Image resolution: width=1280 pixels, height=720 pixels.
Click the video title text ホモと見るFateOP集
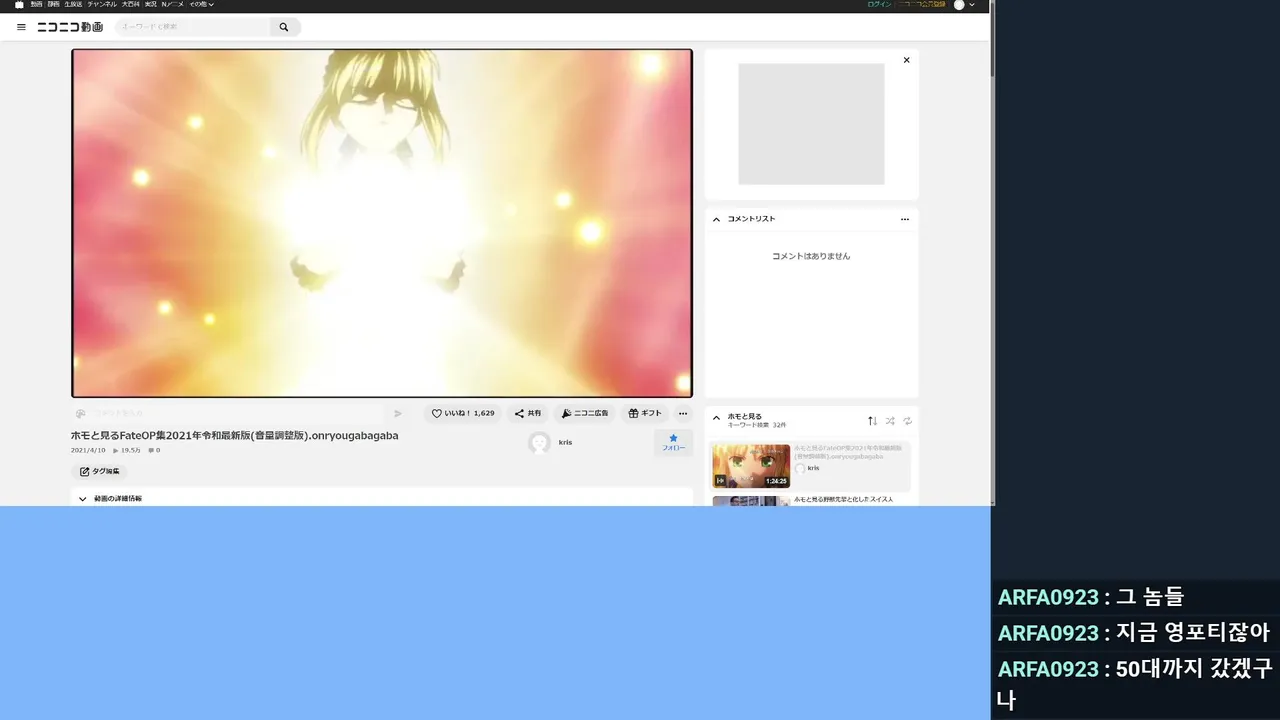[234, 436]
